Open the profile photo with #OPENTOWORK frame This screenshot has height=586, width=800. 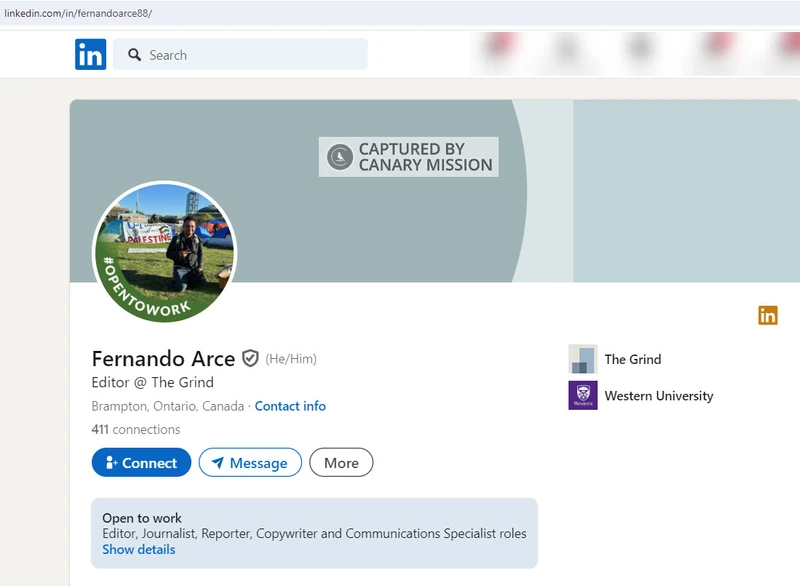coord(164,252)
